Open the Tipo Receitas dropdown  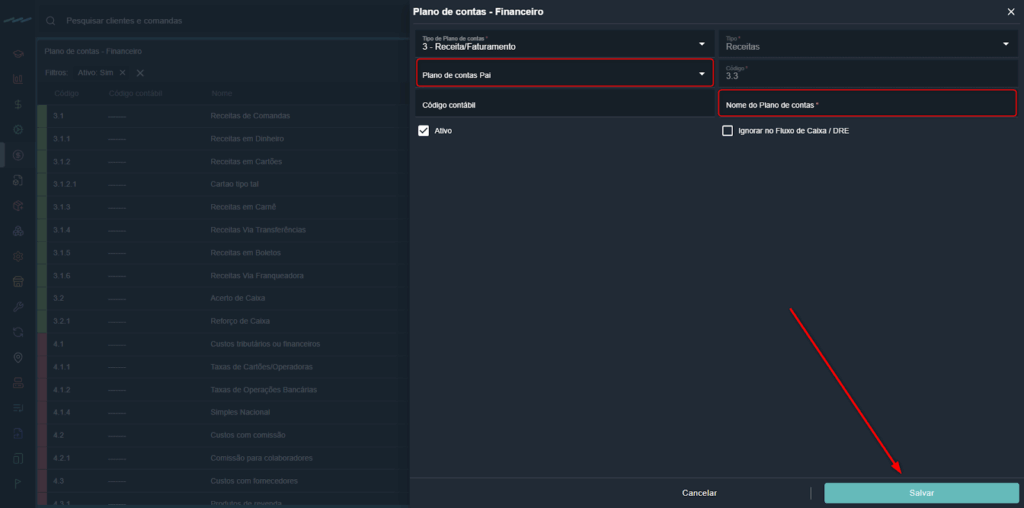(x=867, y=43)
